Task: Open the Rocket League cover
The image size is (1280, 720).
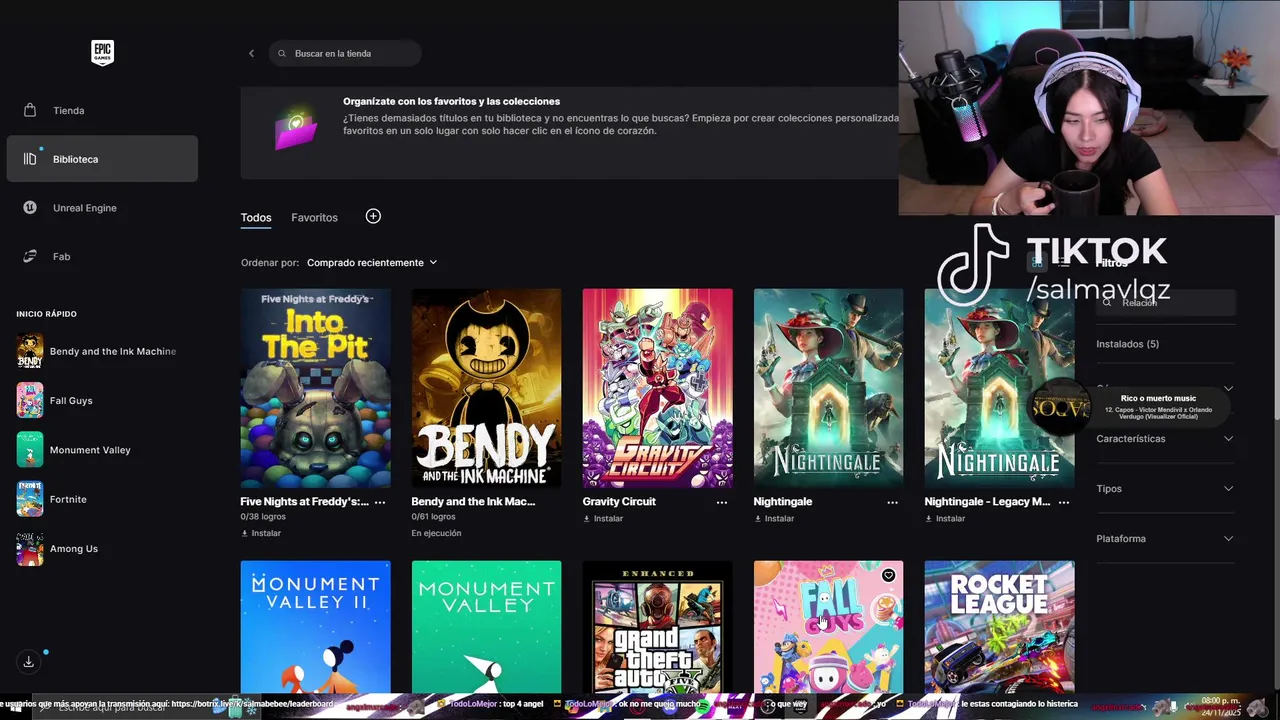Action: 999,627
